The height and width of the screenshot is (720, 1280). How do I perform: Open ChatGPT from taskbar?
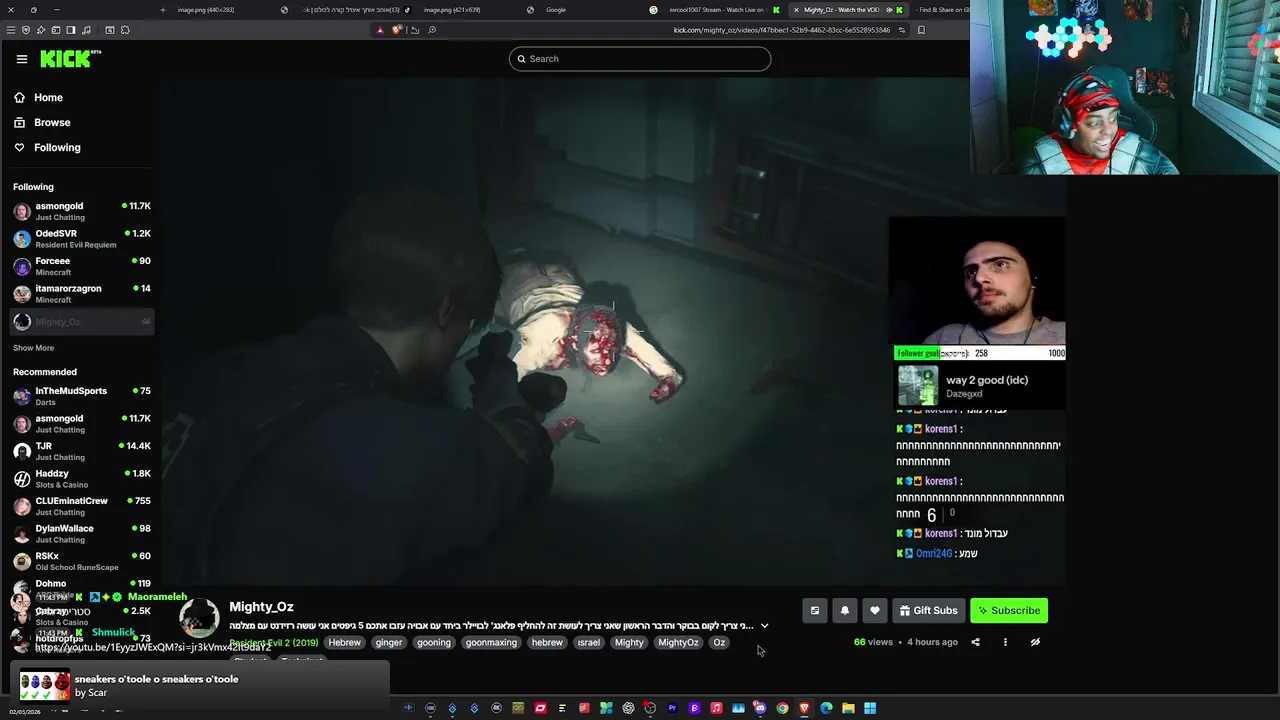tap(628, 708)
